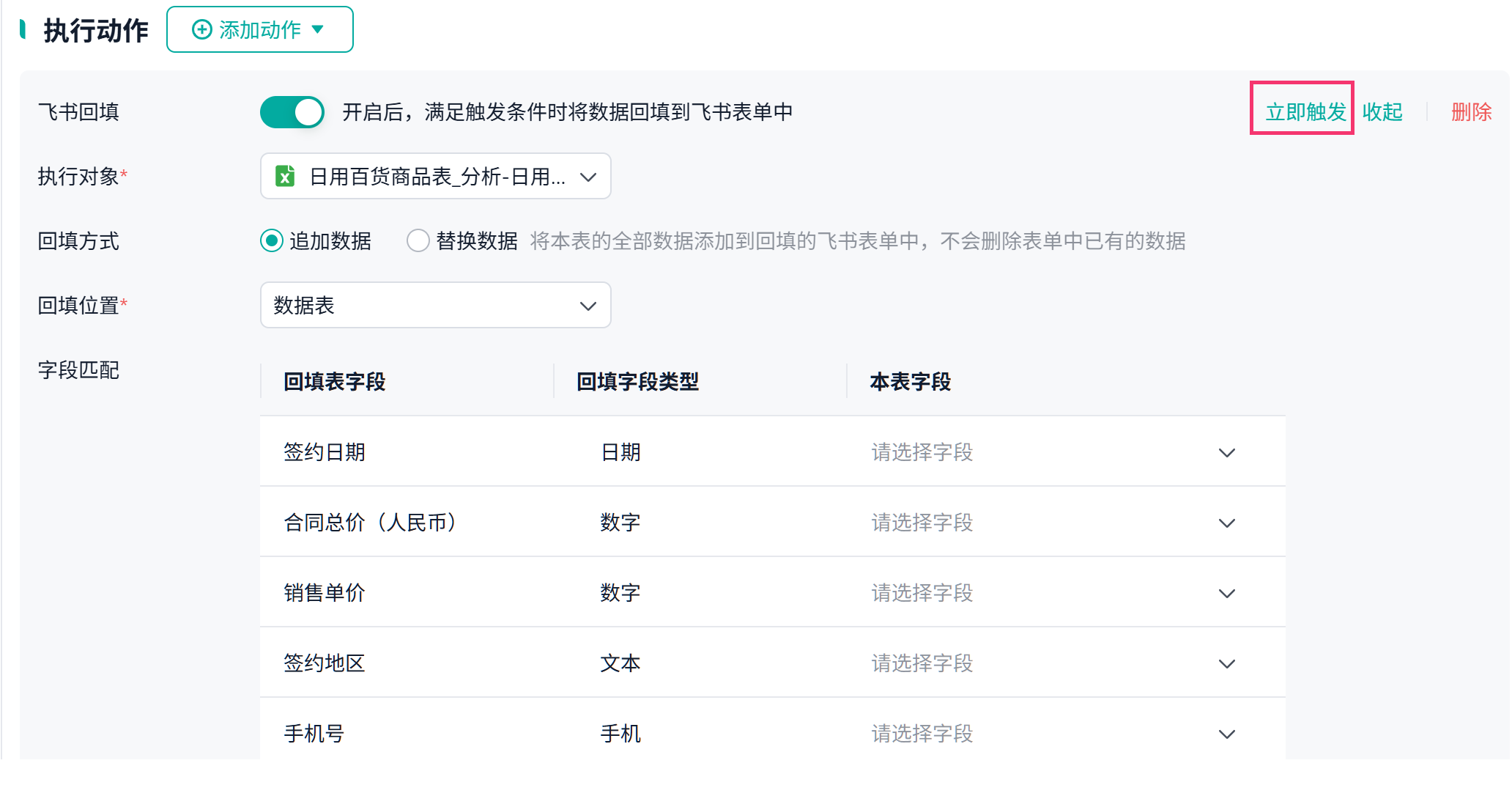
Task: Select the 追加数据 radio button
Action: (272, 240)
